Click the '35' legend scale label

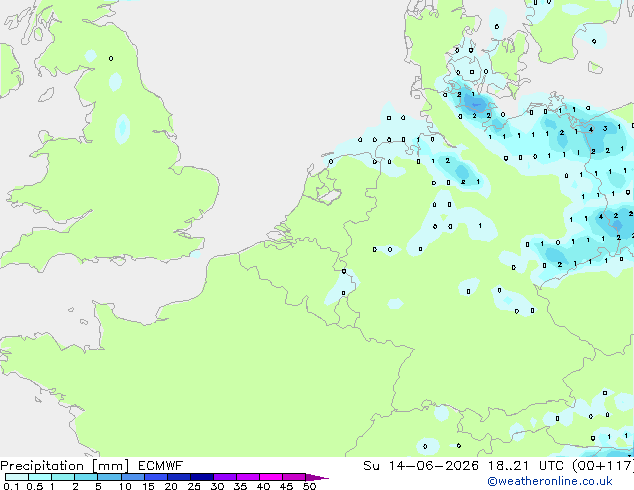pyautogui.click(x=240, y=486)
